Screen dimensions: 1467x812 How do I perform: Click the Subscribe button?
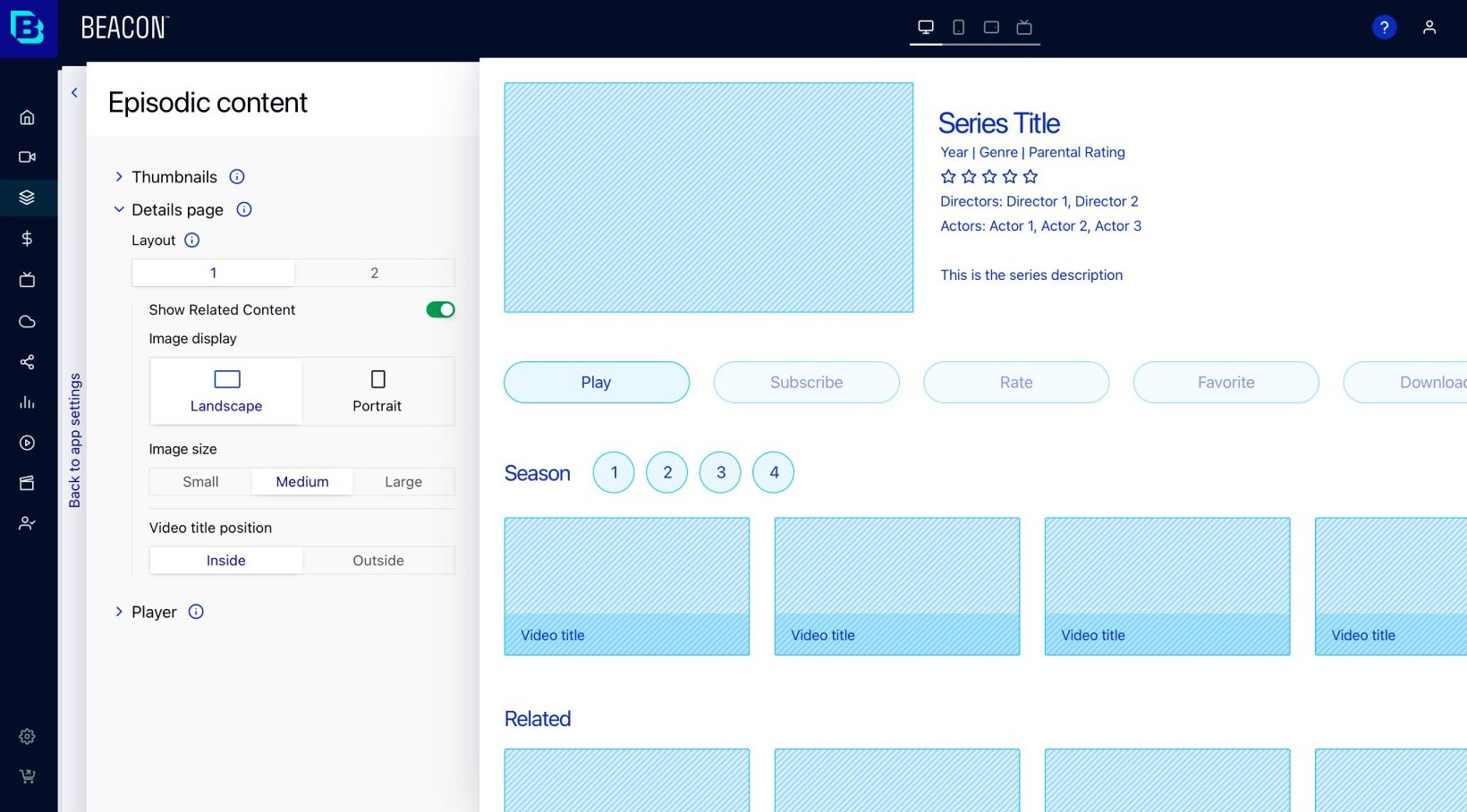point(807,383)
